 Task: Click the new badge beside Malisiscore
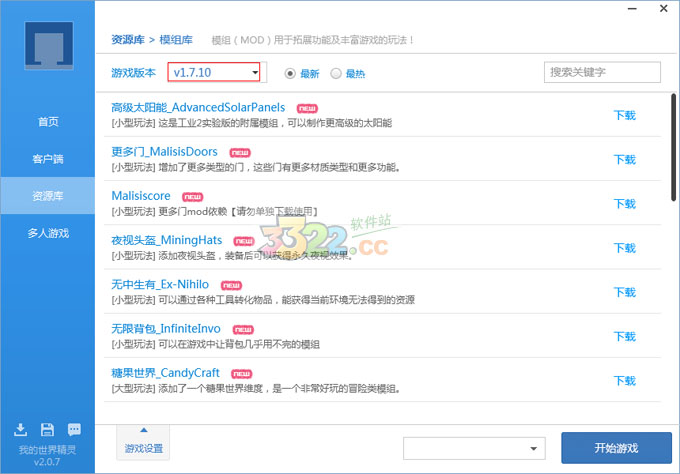click(x=193, y=197)
